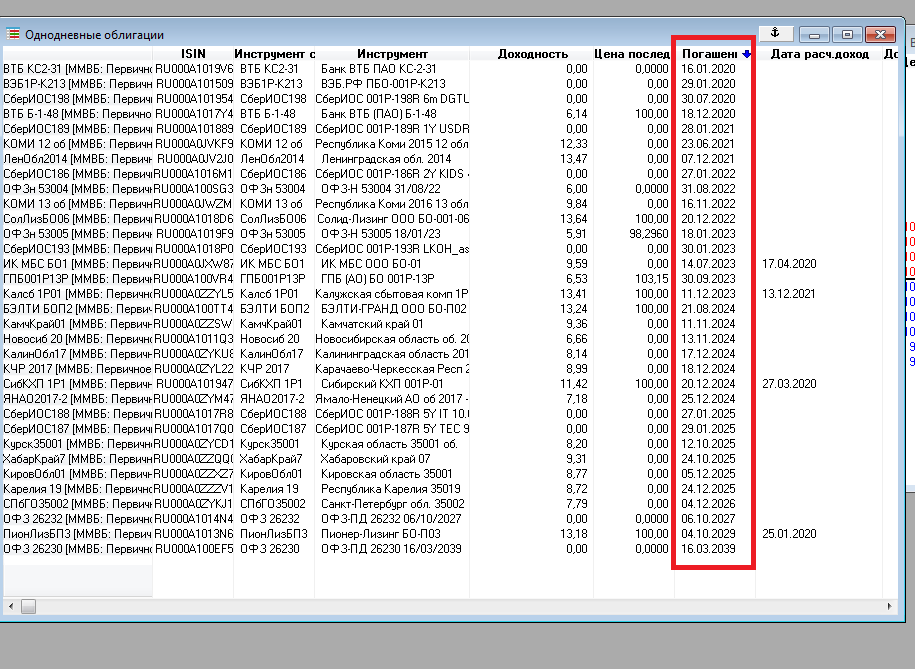
Task: Click yield calc date 27.03.2020
Action: [x=789, y=384]
